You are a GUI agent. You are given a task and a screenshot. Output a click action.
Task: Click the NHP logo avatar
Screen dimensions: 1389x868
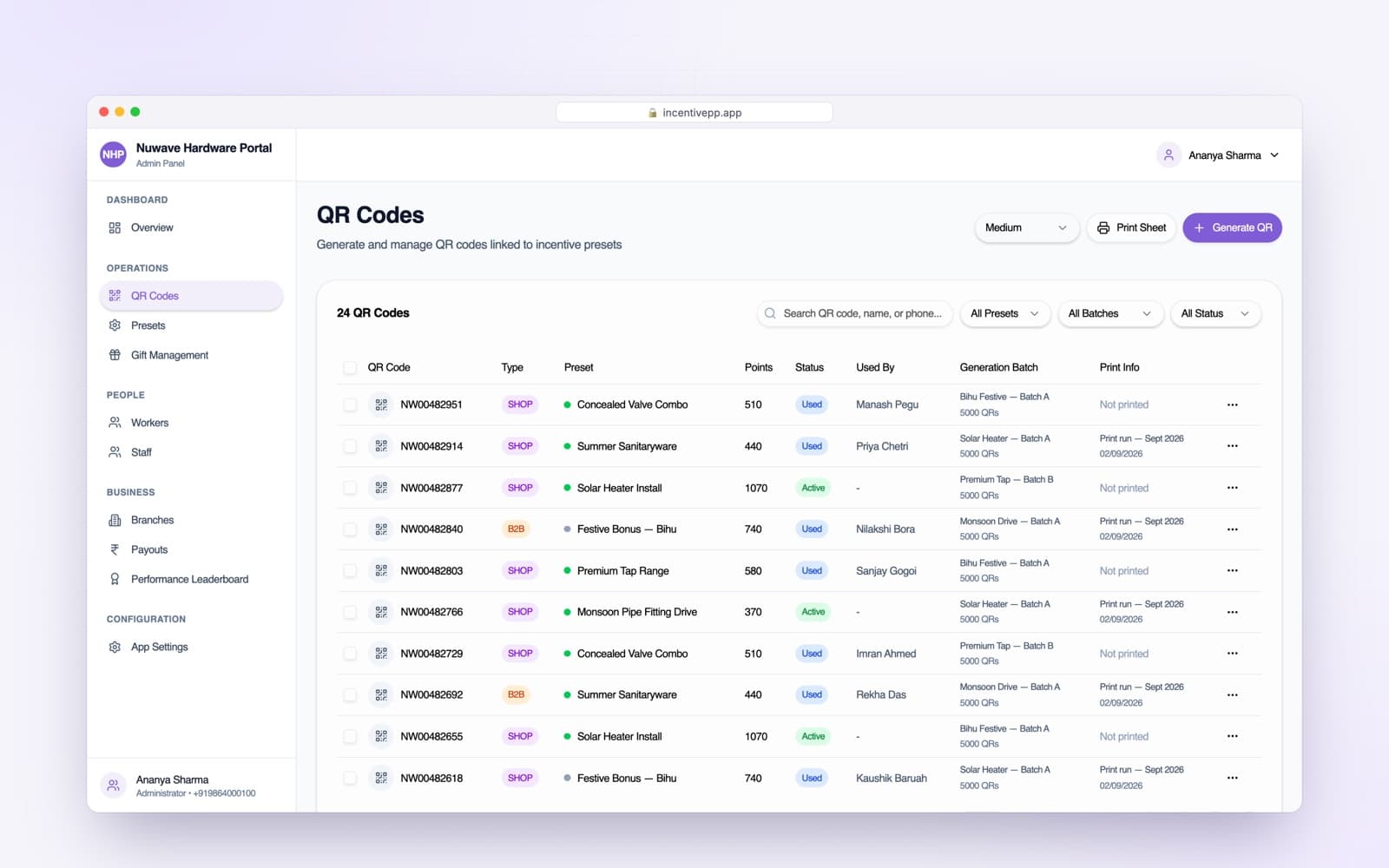(114, 155)
